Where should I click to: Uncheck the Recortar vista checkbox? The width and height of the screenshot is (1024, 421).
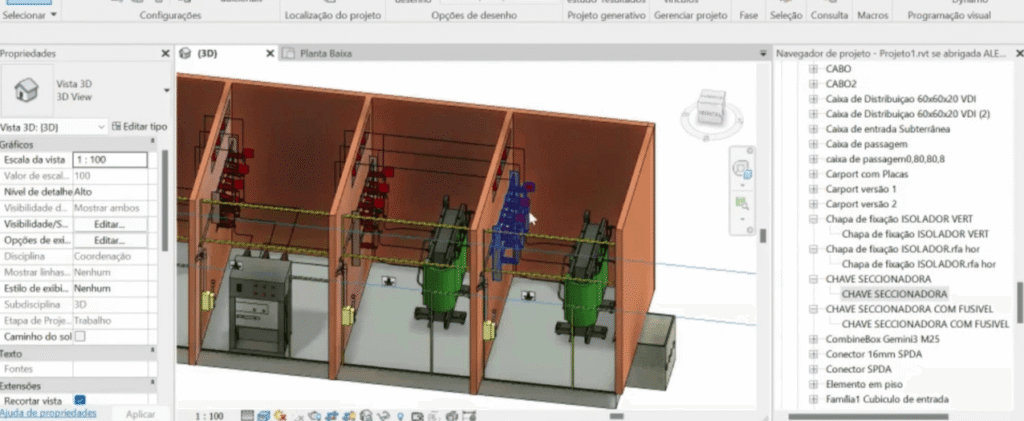(x=81, y=400)
